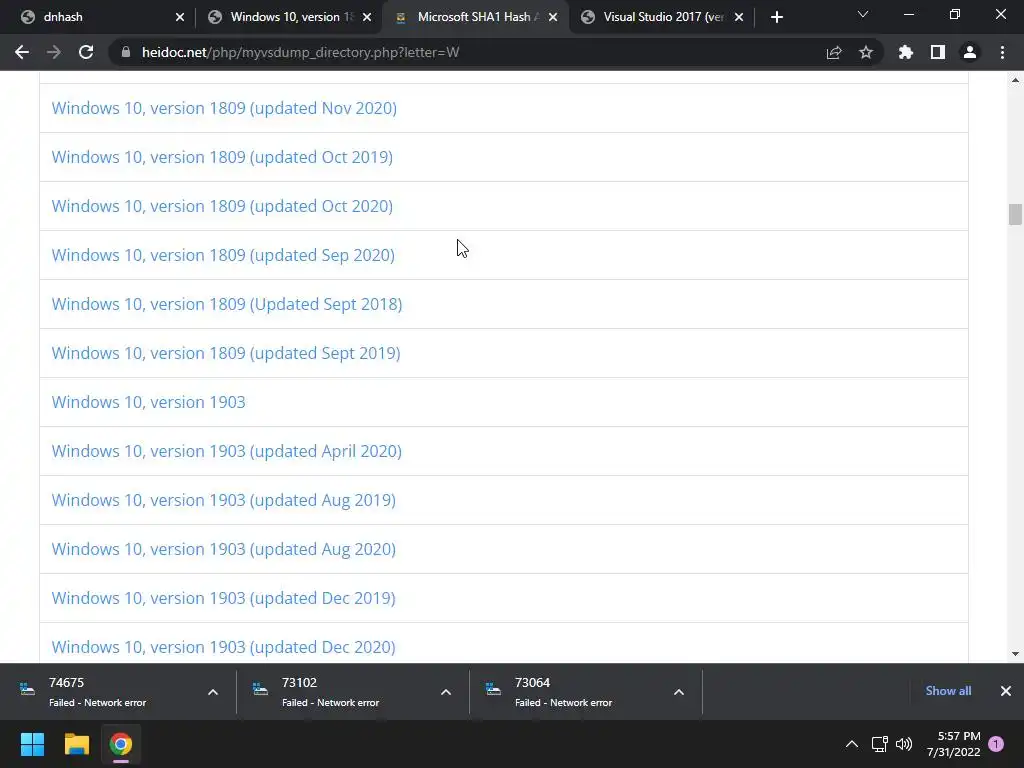Open the plain Windows 10 version 1903 link
The image size is (1024, 768).
click(x=148, y=402)
